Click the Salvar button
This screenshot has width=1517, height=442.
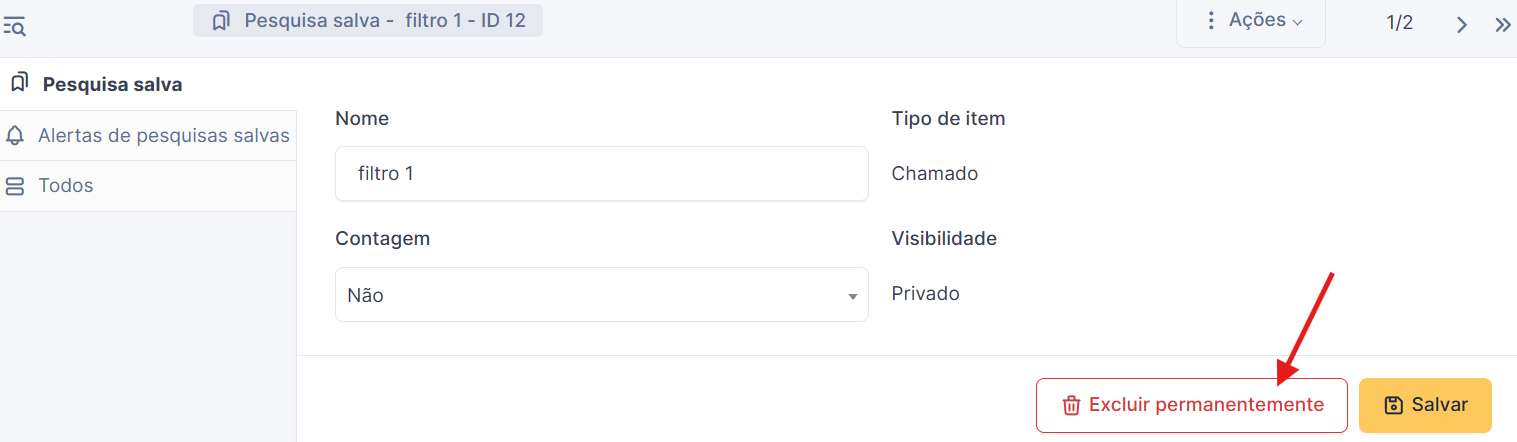[1425, 405]
